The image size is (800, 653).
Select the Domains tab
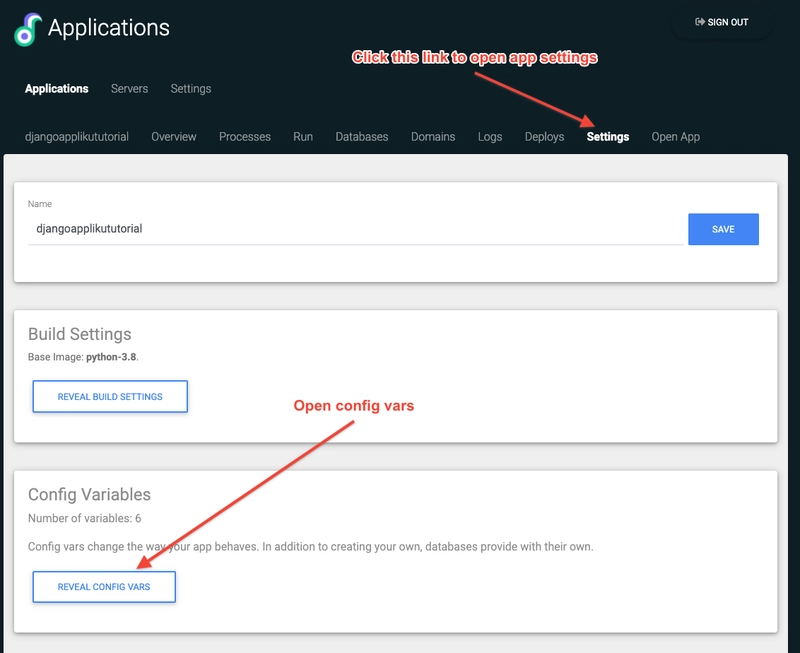click(x=433, y=137)
